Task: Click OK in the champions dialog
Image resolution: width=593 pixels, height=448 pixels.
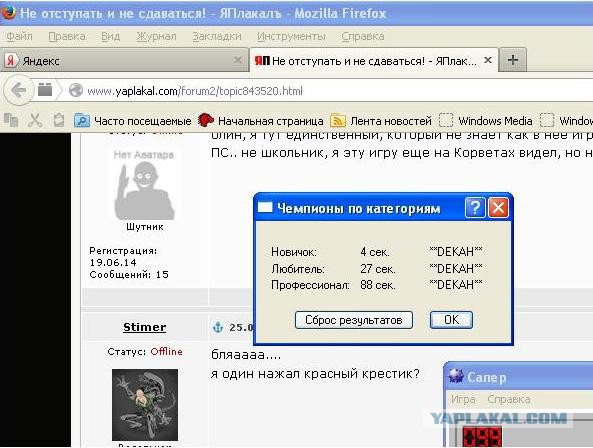Action: [451, 320]
